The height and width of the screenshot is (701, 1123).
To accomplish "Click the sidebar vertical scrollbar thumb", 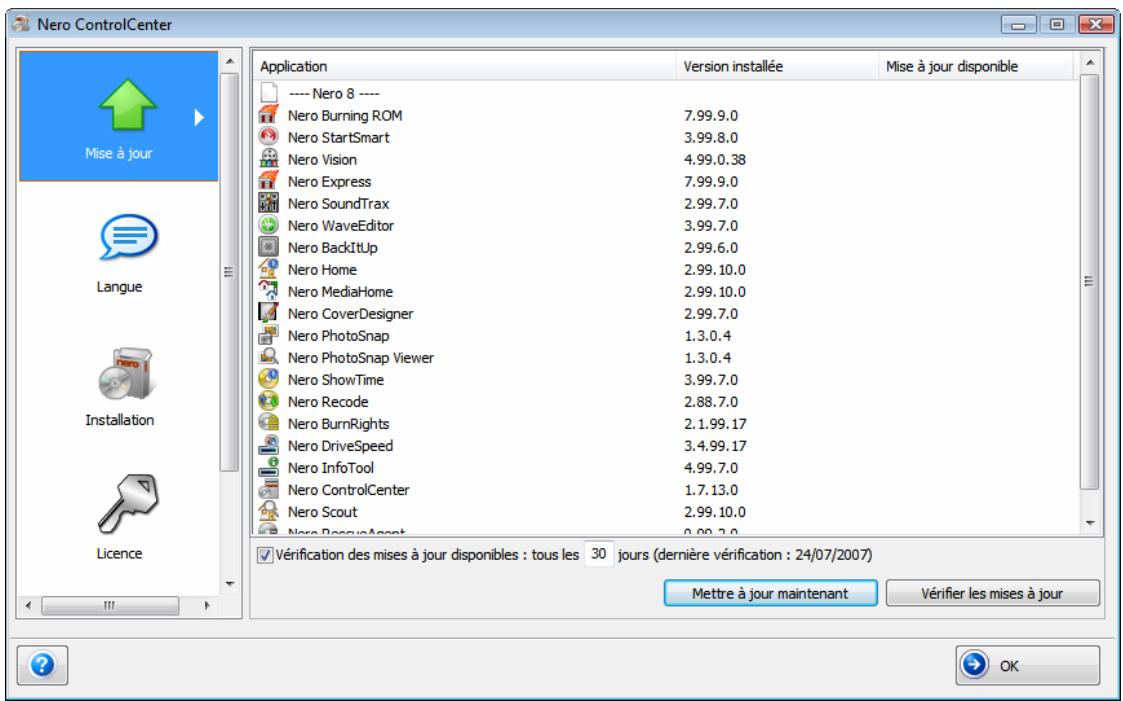I will pos(229,272).
